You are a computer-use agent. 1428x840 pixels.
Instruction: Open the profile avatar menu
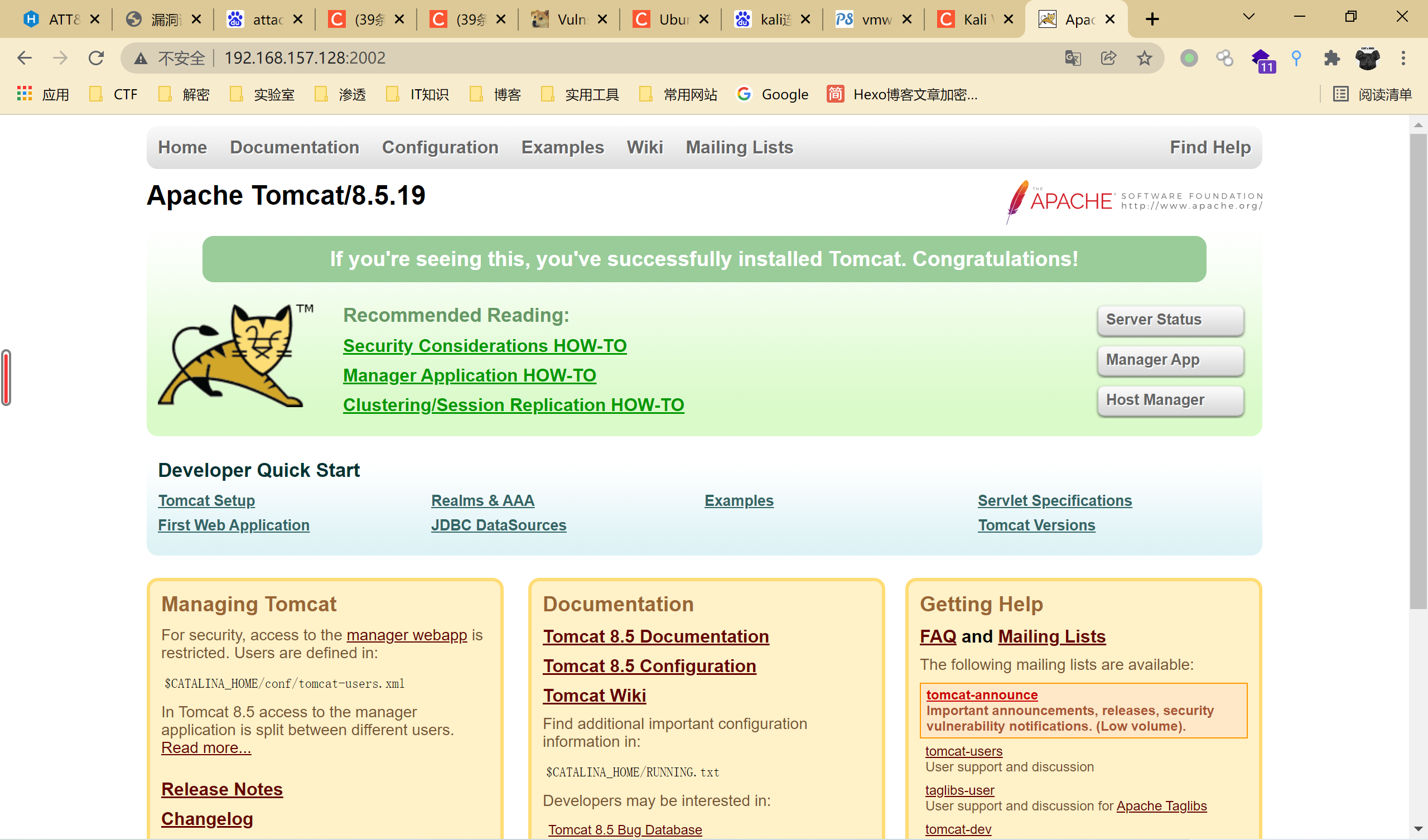(1367, 58)
